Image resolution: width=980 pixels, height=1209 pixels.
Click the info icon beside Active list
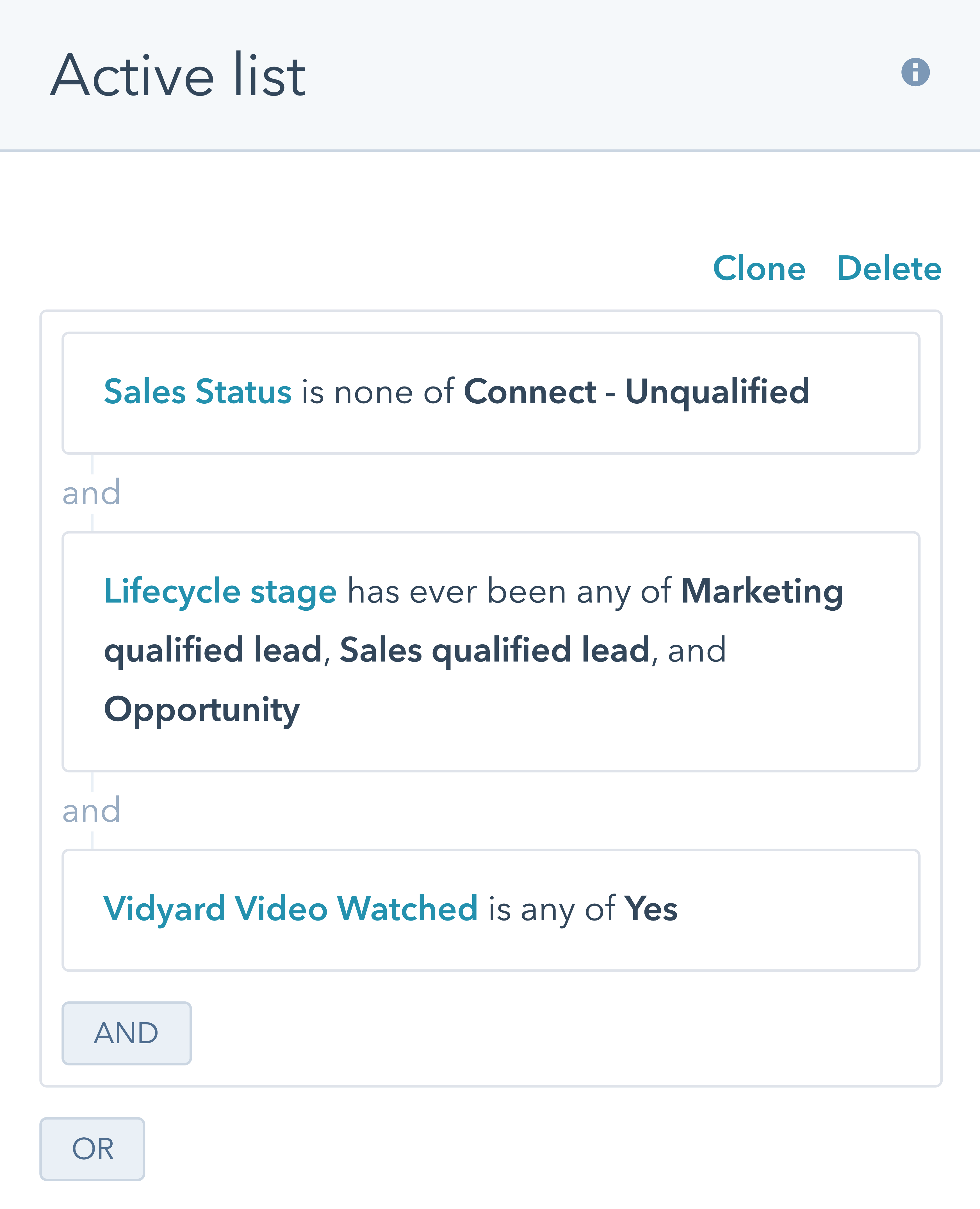click(x=915, y=72)
